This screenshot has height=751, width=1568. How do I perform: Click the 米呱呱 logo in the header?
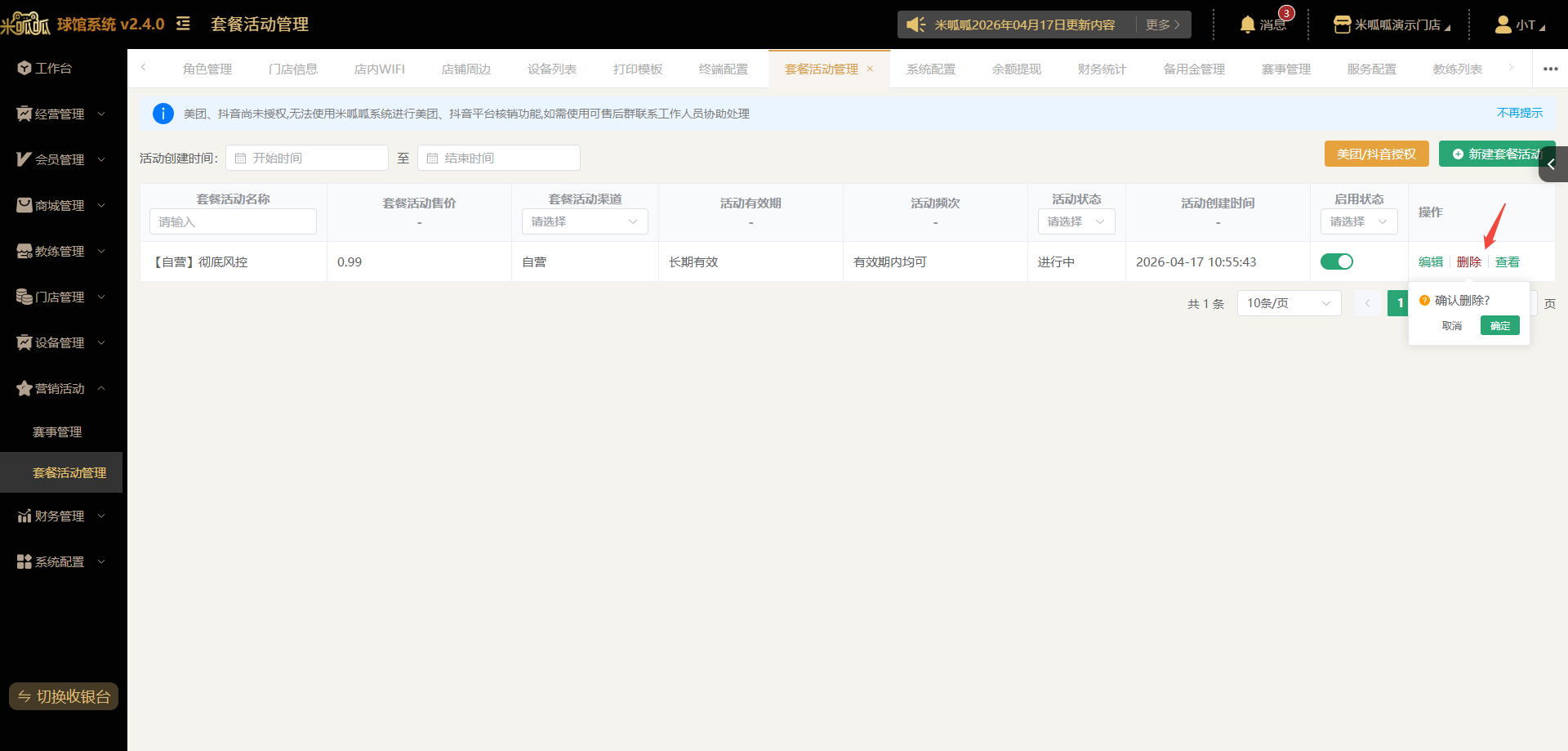25,24
